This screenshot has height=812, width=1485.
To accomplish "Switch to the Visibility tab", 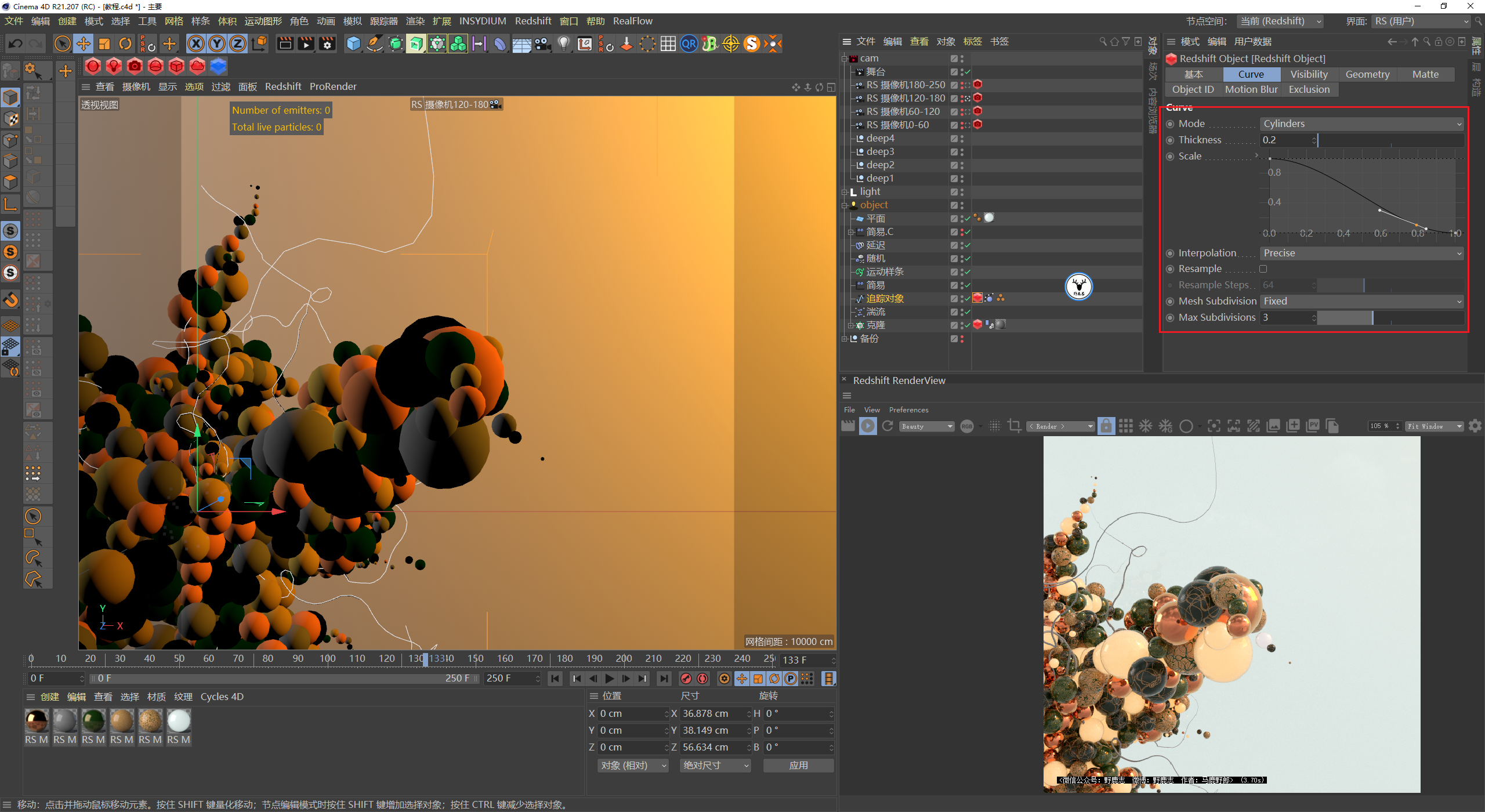I will coord(1309,74).
